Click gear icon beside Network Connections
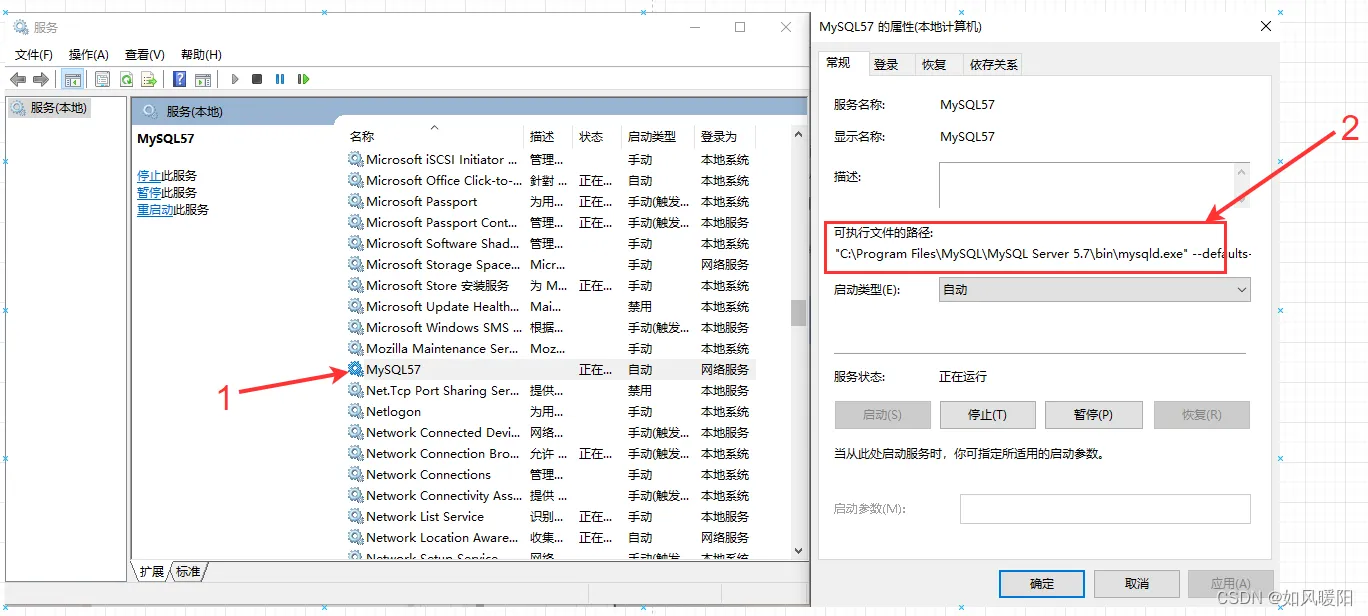1368x616 pixels. [x=356, y=475]
